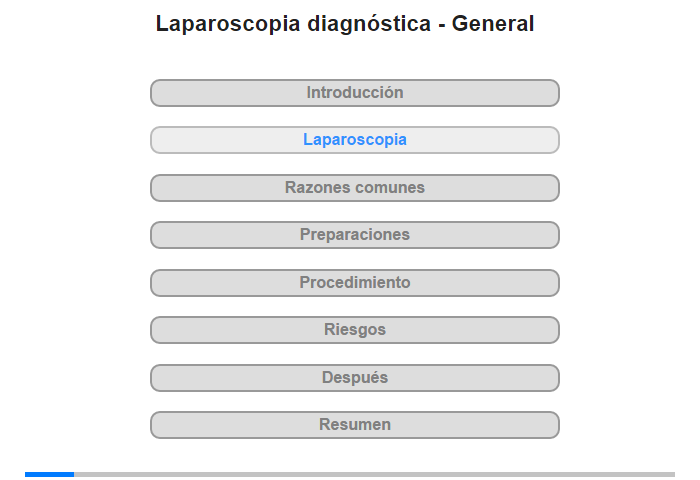Viewport: 700px width, 480px height.
Task: Click the Laparoscopia diagnóstica - General title
Action: tap(345, 24)
